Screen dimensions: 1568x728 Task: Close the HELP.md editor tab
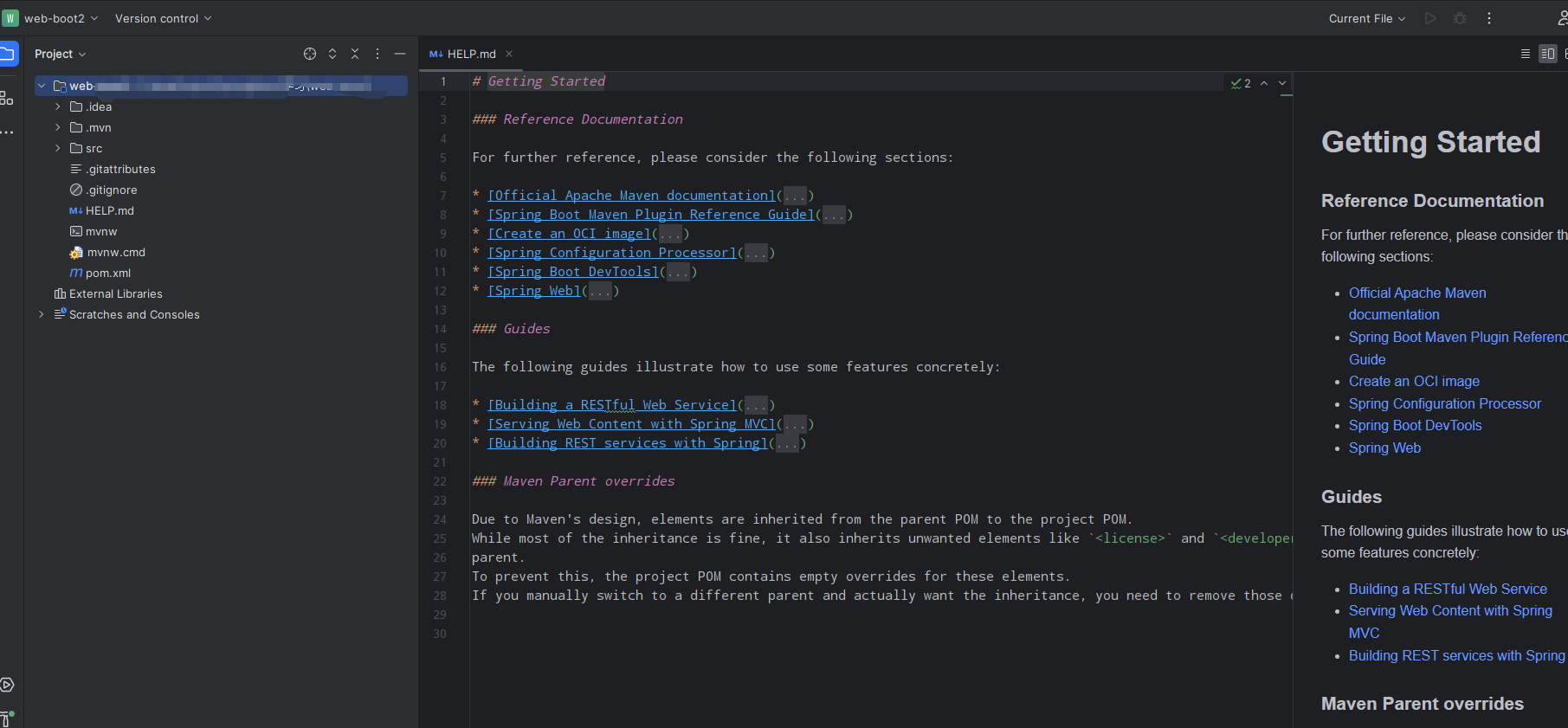[509, 54]
